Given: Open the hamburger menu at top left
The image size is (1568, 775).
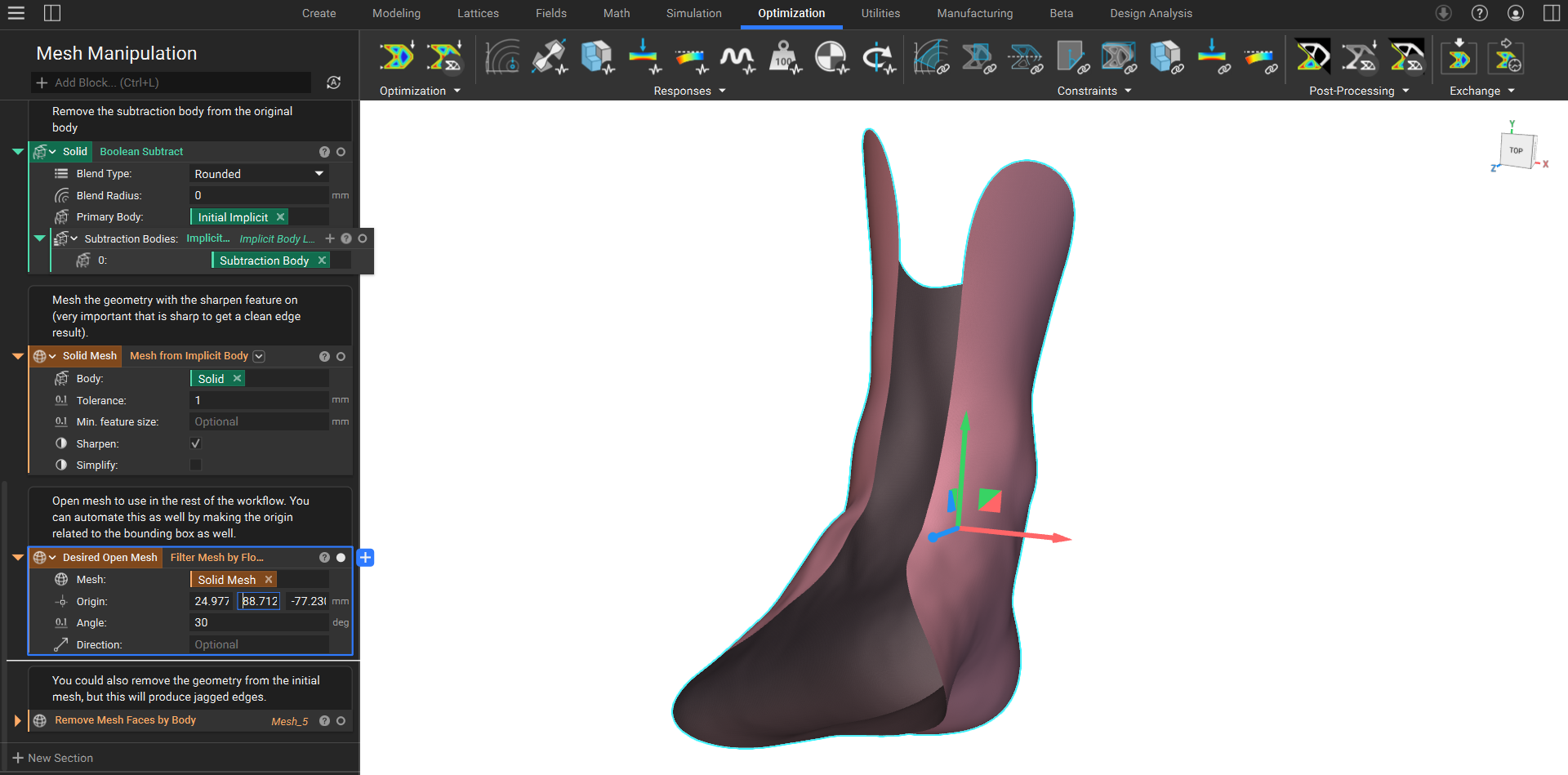Looking at the screenshot, I should (x=16, y=13).
